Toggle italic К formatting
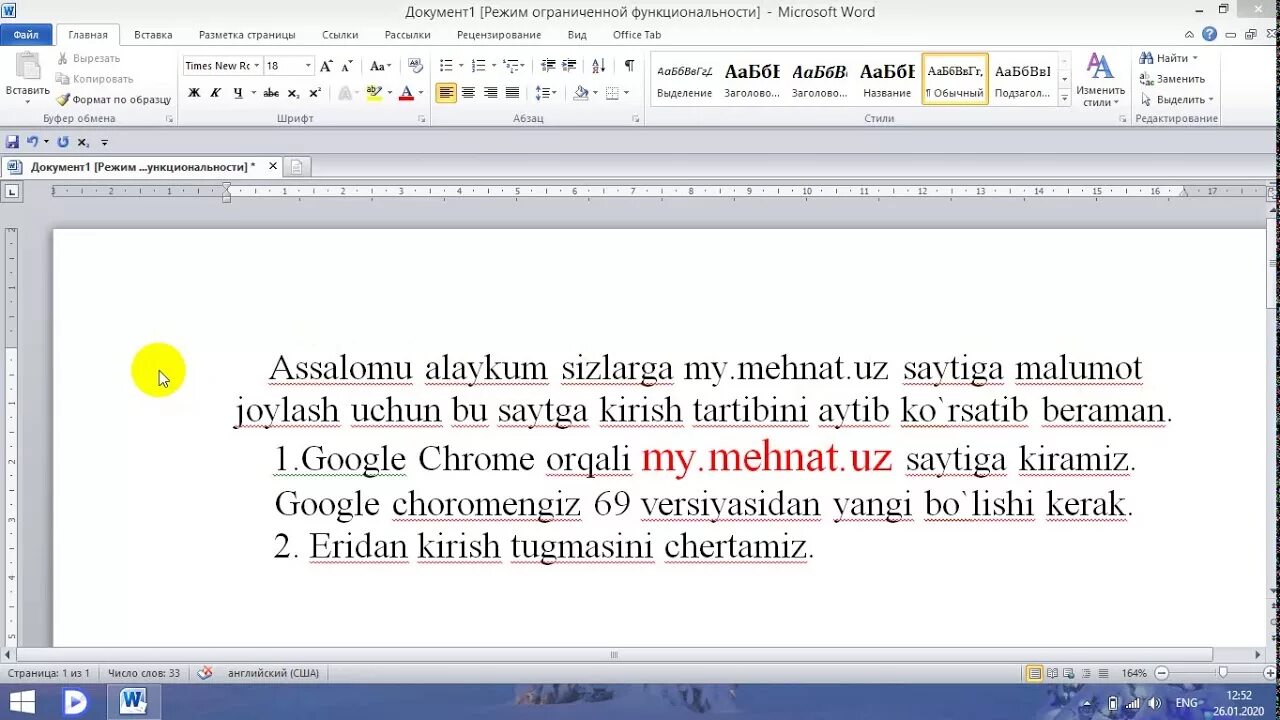This screenshot has width=1280, height=720. 215,93
